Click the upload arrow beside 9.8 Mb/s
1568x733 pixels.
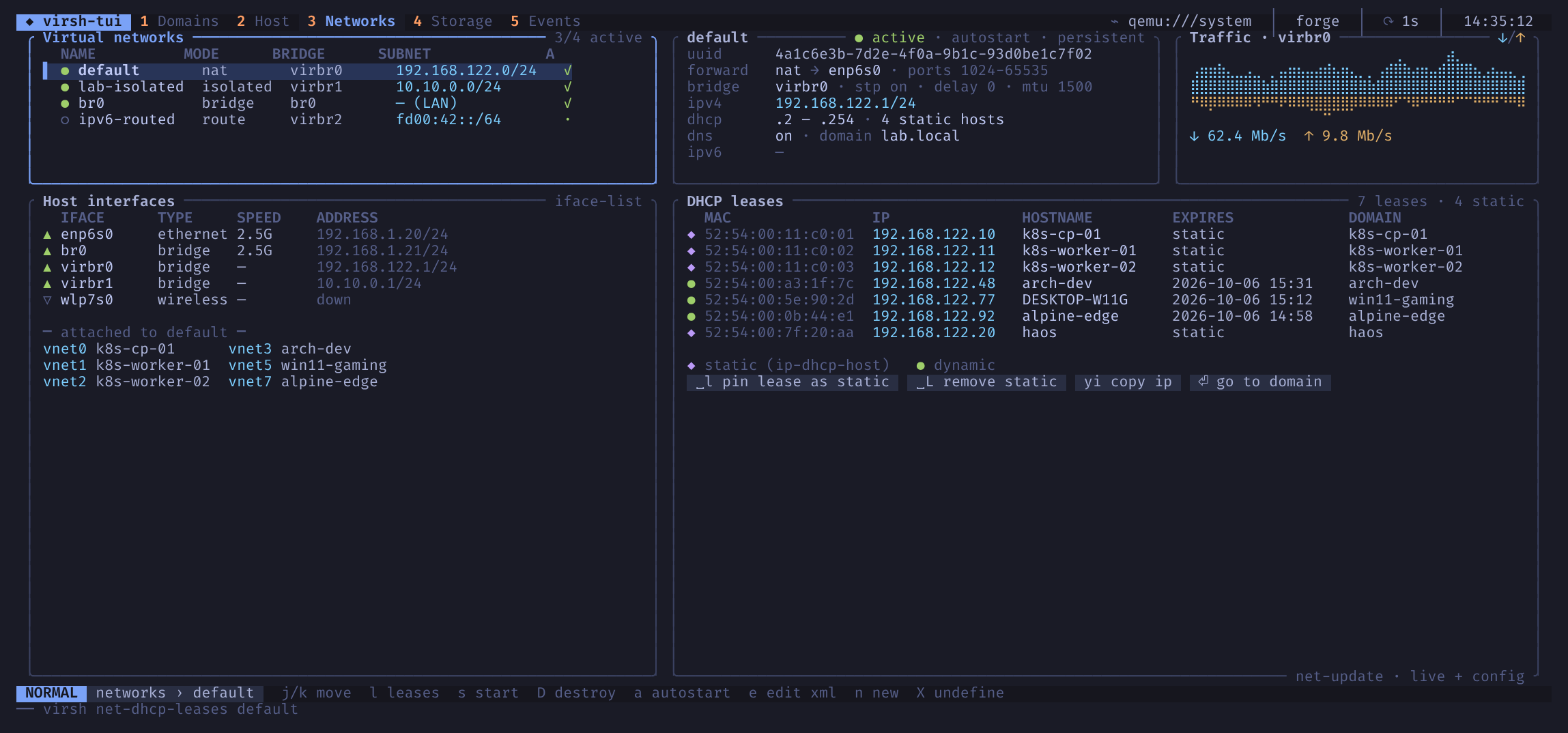coord(1309,136)
